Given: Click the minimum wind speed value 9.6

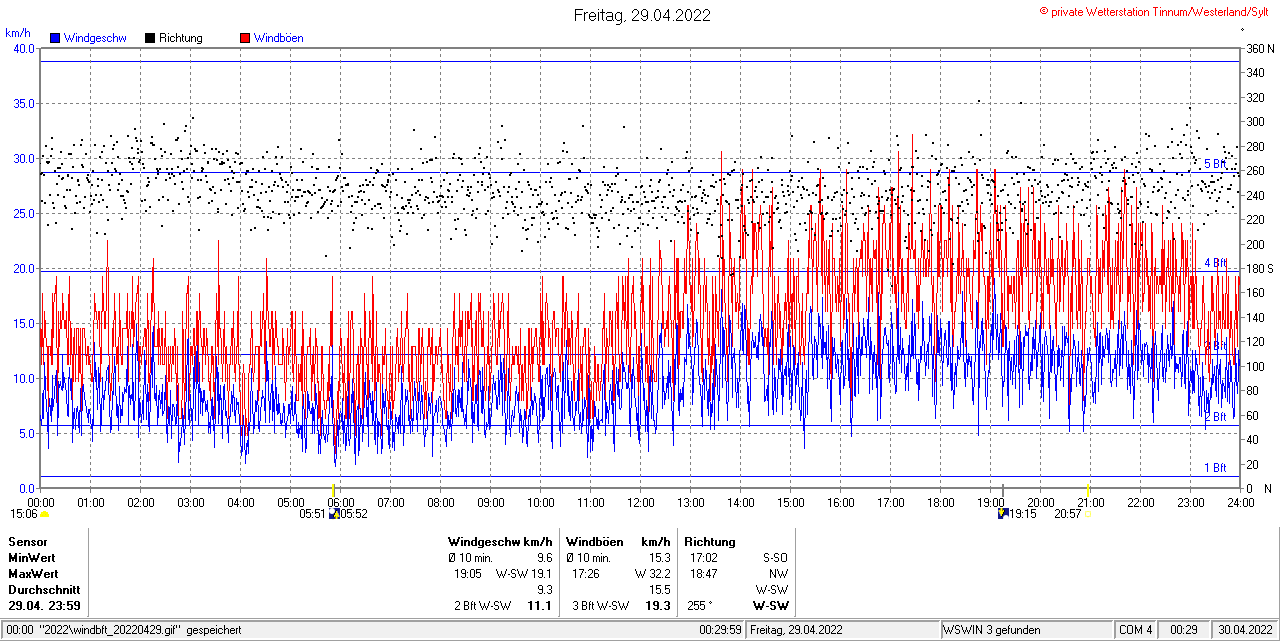Looking at the screenshot, I should [x=545, y=557].
